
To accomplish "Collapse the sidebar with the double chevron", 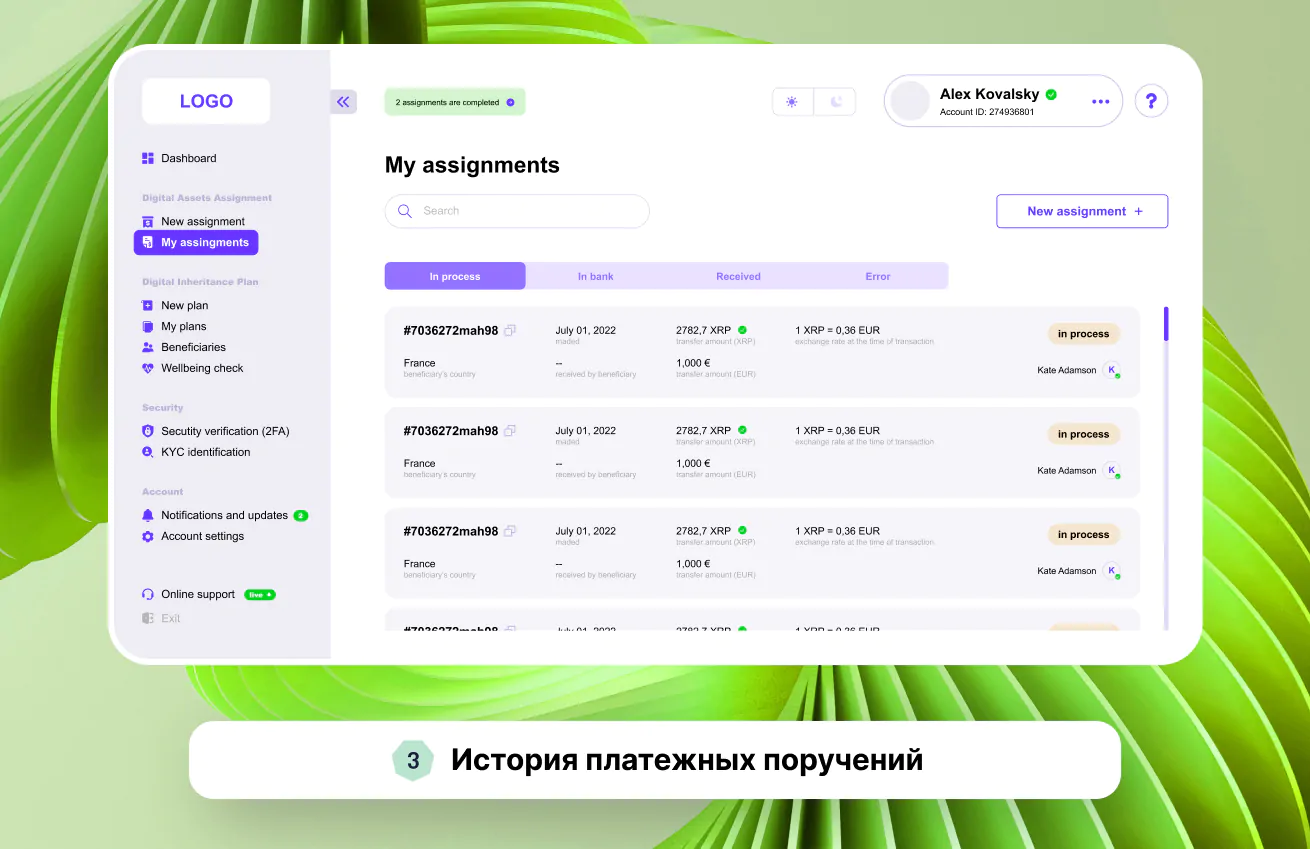I will click(x=343, y=101).
